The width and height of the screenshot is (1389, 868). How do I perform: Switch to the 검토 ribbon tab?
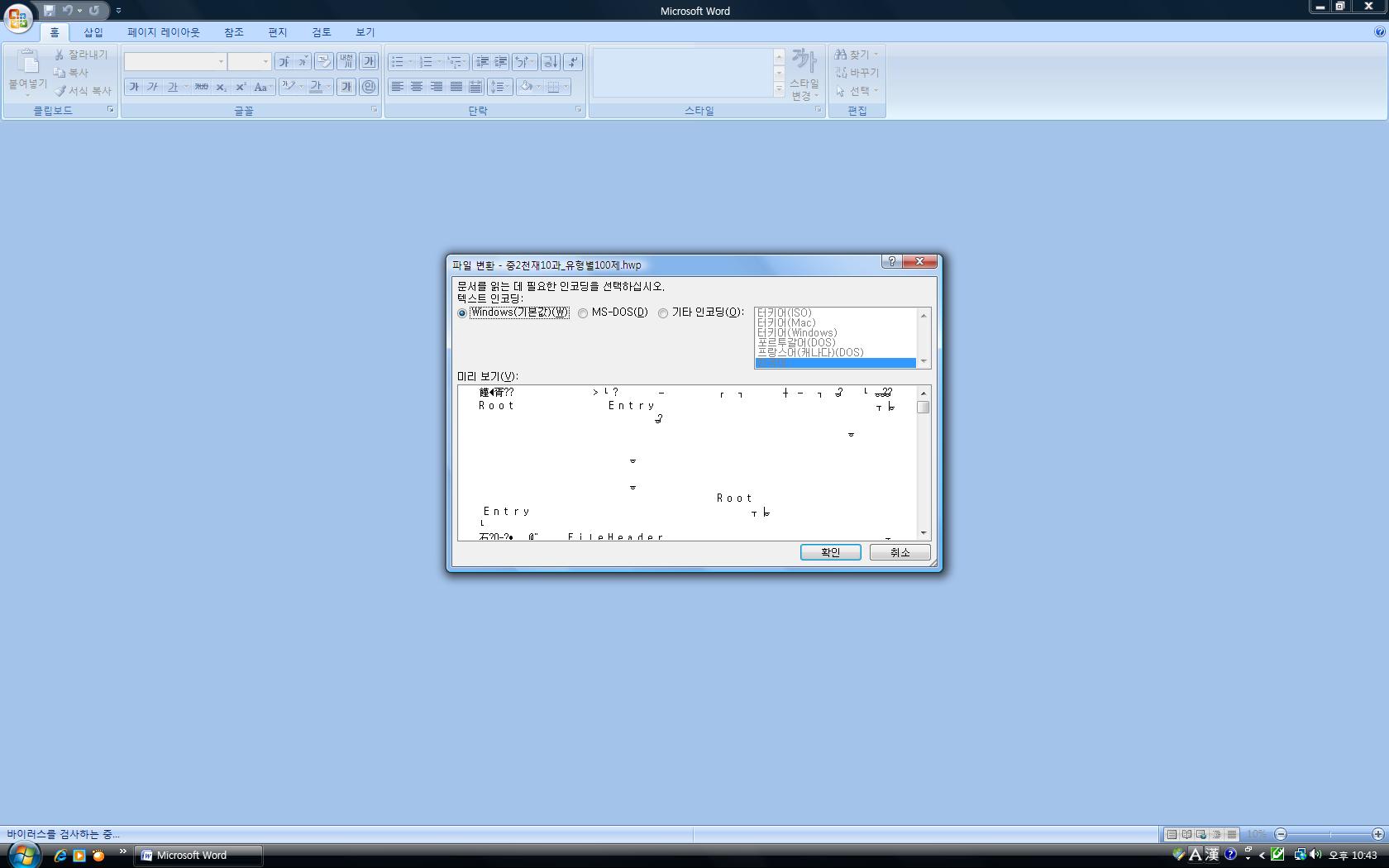click(322, 32)
